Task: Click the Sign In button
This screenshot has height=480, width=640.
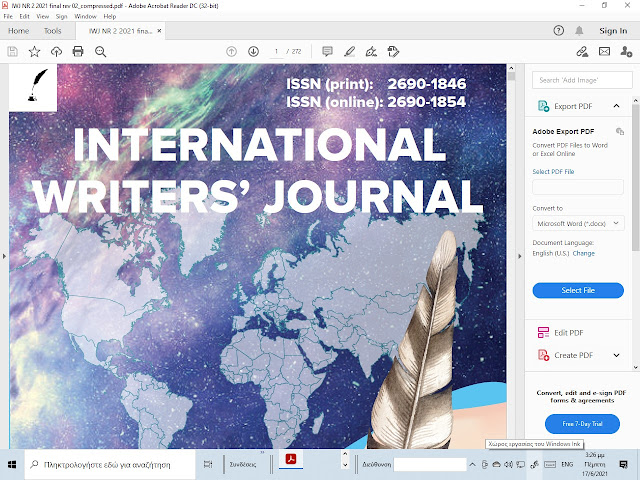Action: [x=613, y=31]
